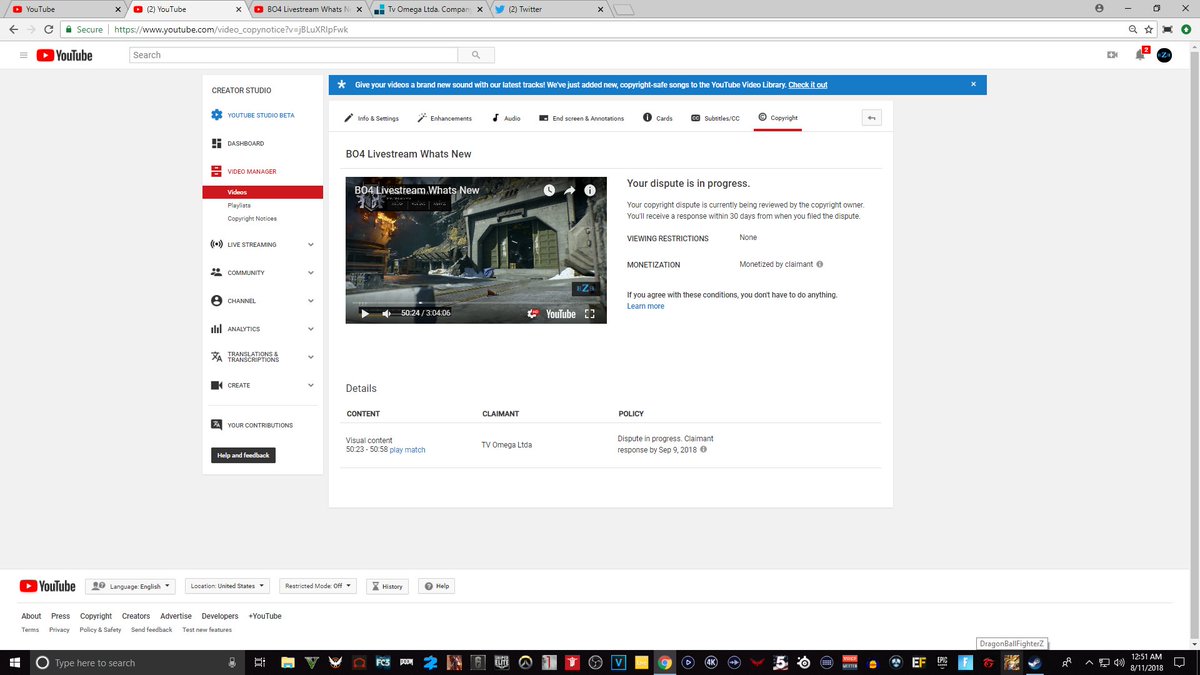This screenshot has height=675, width=1200.
Task: Click the Check it out link
Action: point(807,85)
